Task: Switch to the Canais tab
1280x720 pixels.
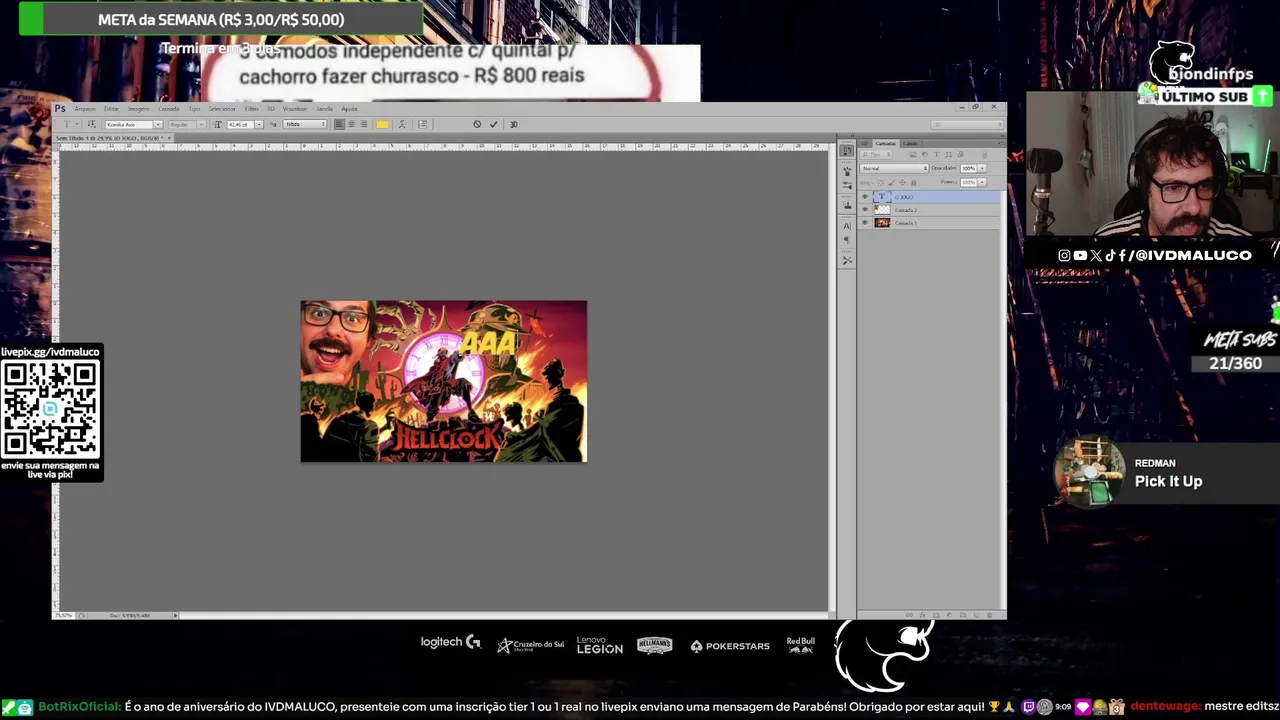Action: click(x=910, y=144)
